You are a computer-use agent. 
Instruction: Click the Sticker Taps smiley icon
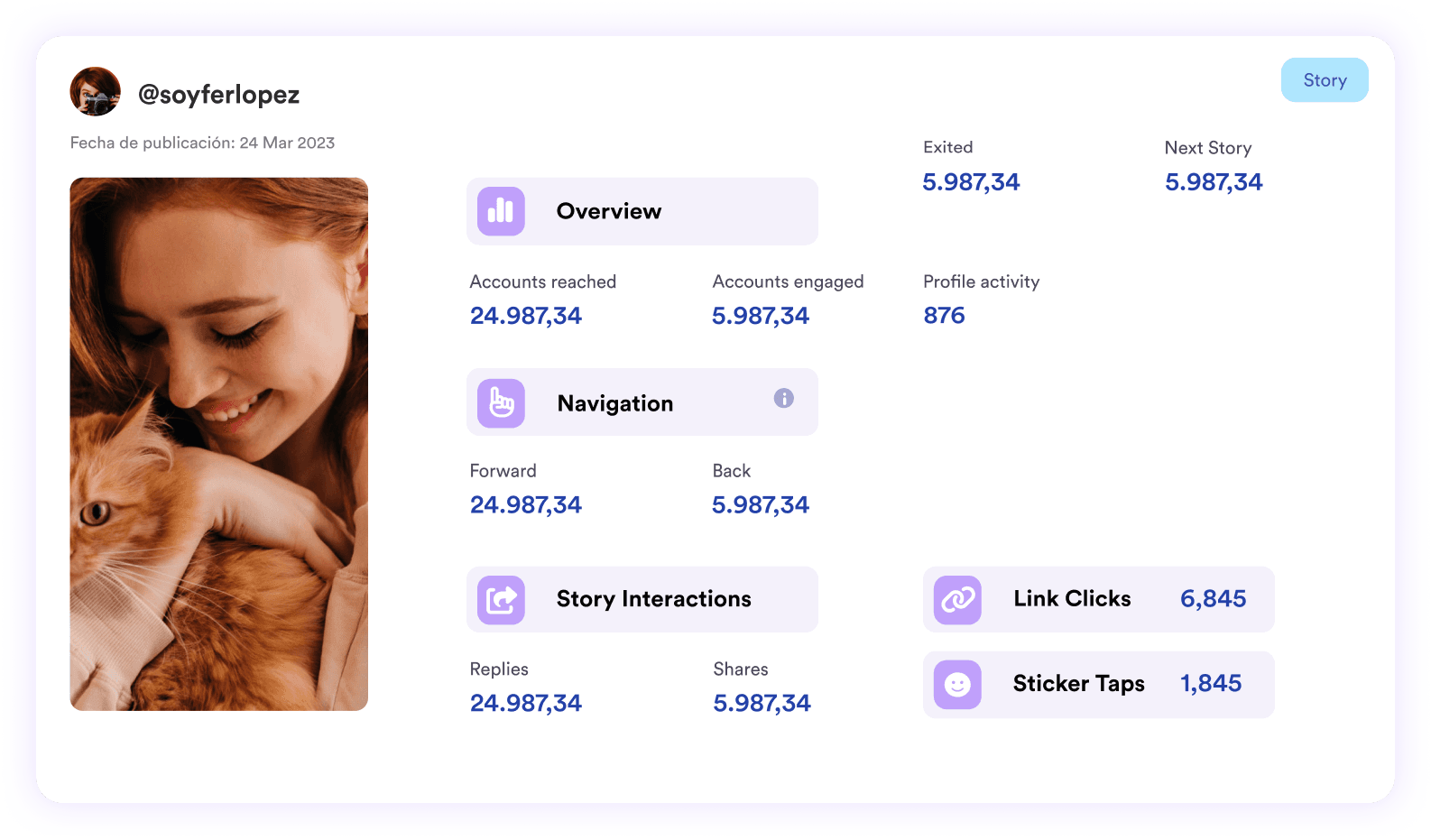tap(957, 685)
